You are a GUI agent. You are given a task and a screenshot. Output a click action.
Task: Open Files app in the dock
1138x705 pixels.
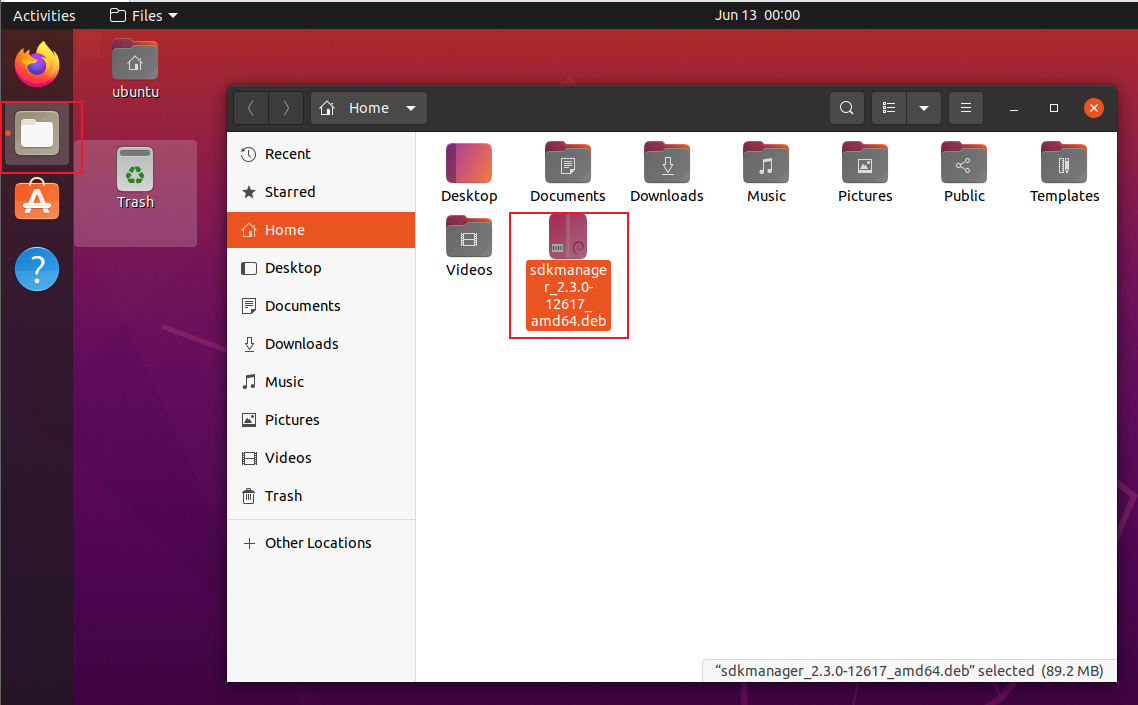pyautogui.click(x=37, y=134)
